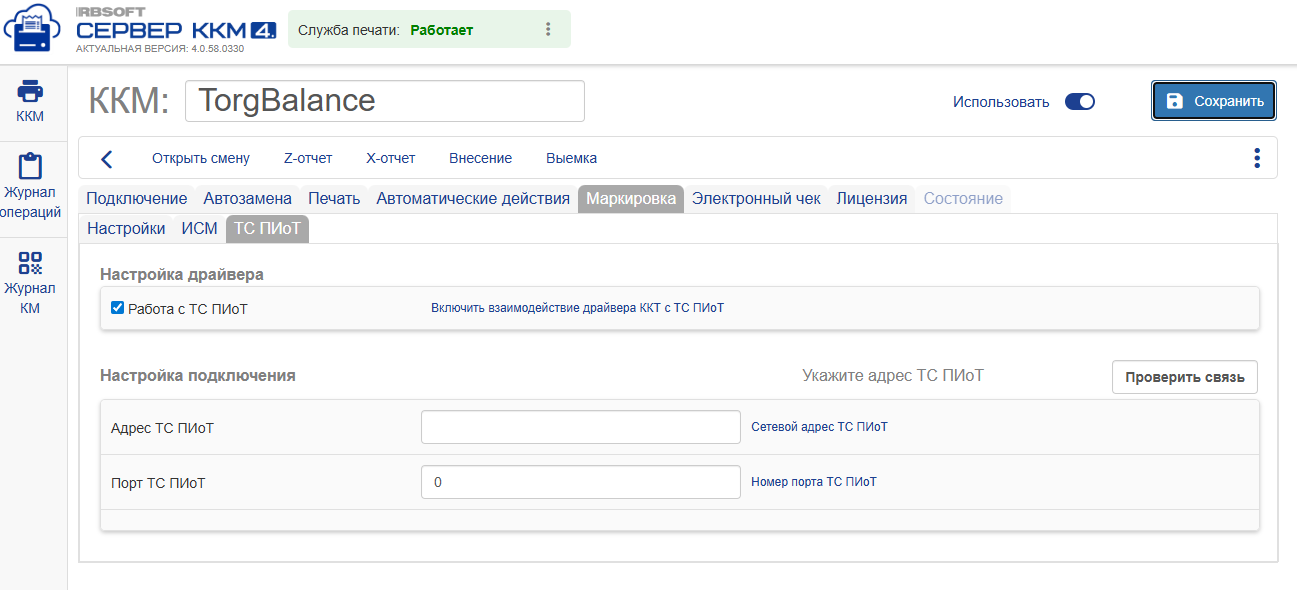Open the Журнал КМ QR-code icon
The height and width of the screenshot is (590, 1297).
(30, 262)
